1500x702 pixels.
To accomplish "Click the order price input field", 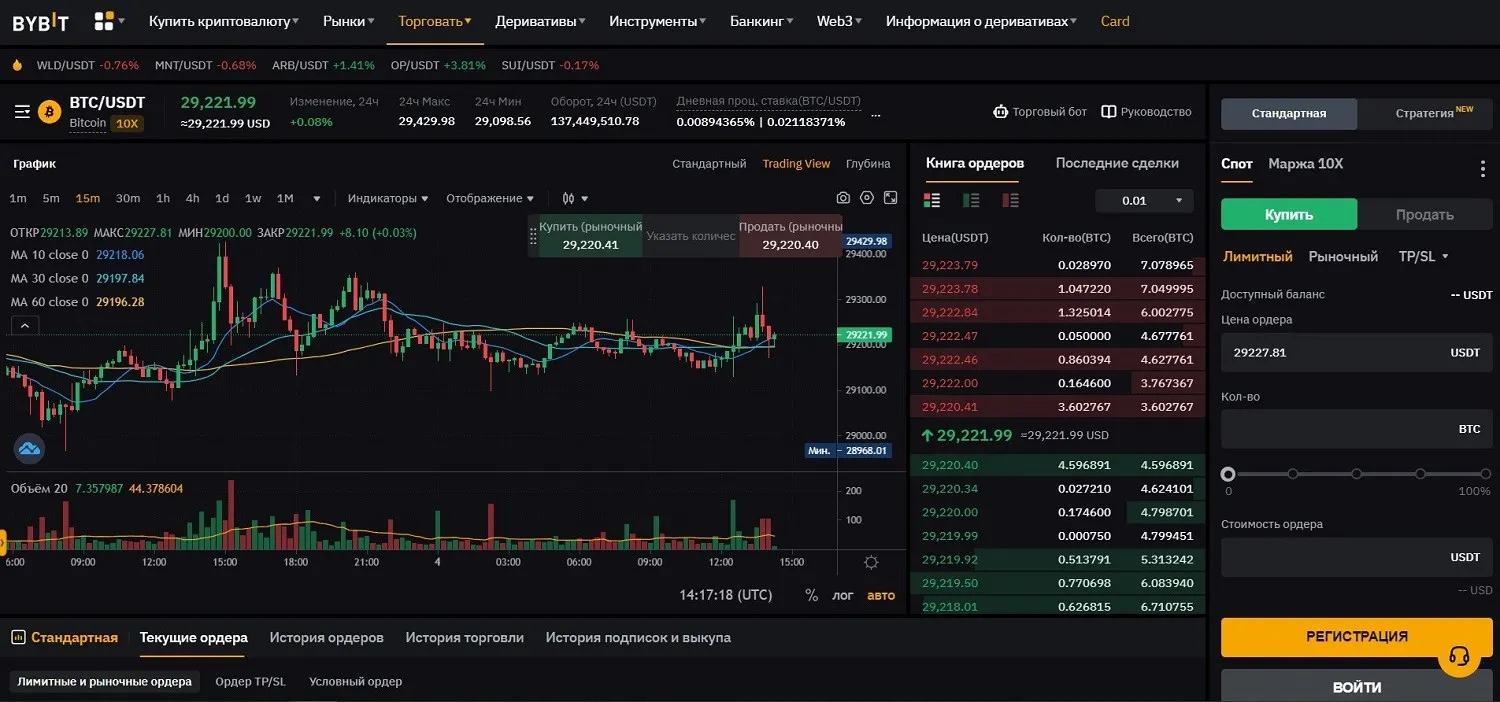I will (1357, 353).
